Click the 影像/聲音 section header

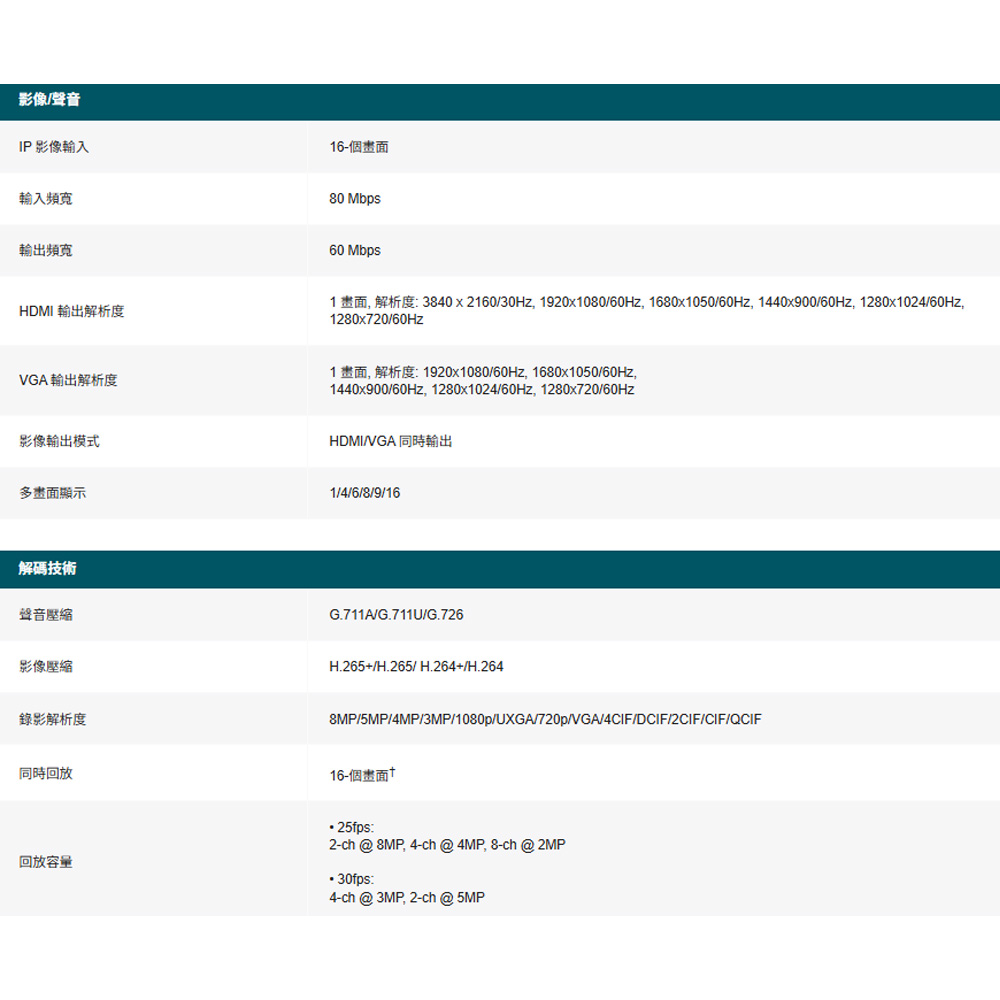click(49, 100)
